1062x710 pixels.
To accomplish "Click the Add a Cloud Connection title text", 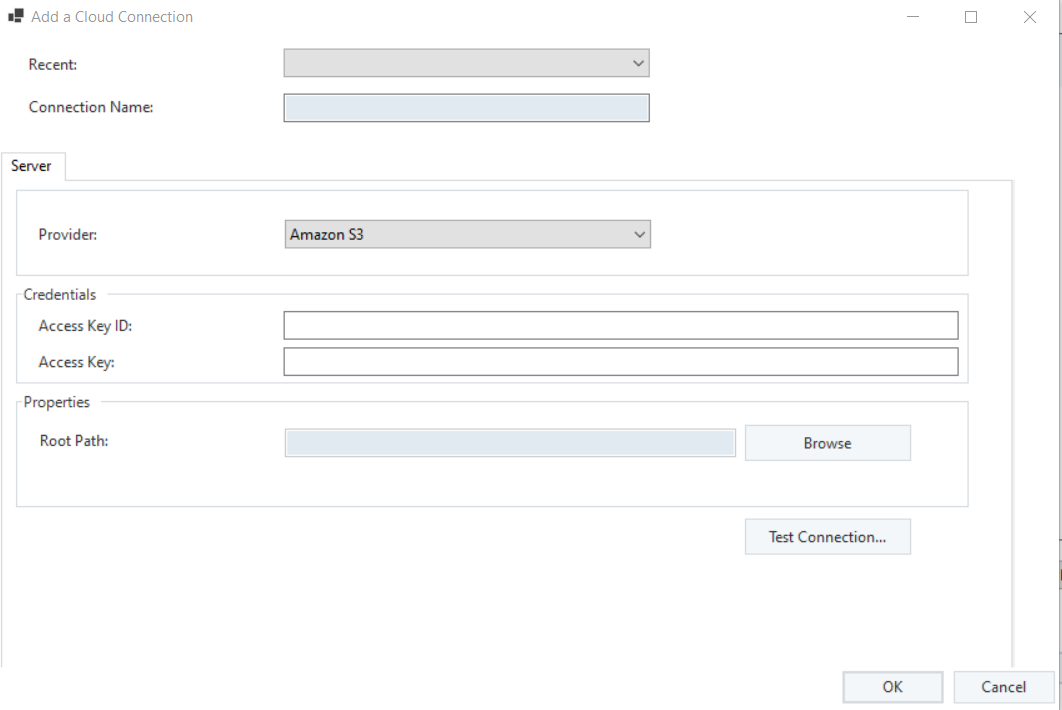I will tap(112, 17).
